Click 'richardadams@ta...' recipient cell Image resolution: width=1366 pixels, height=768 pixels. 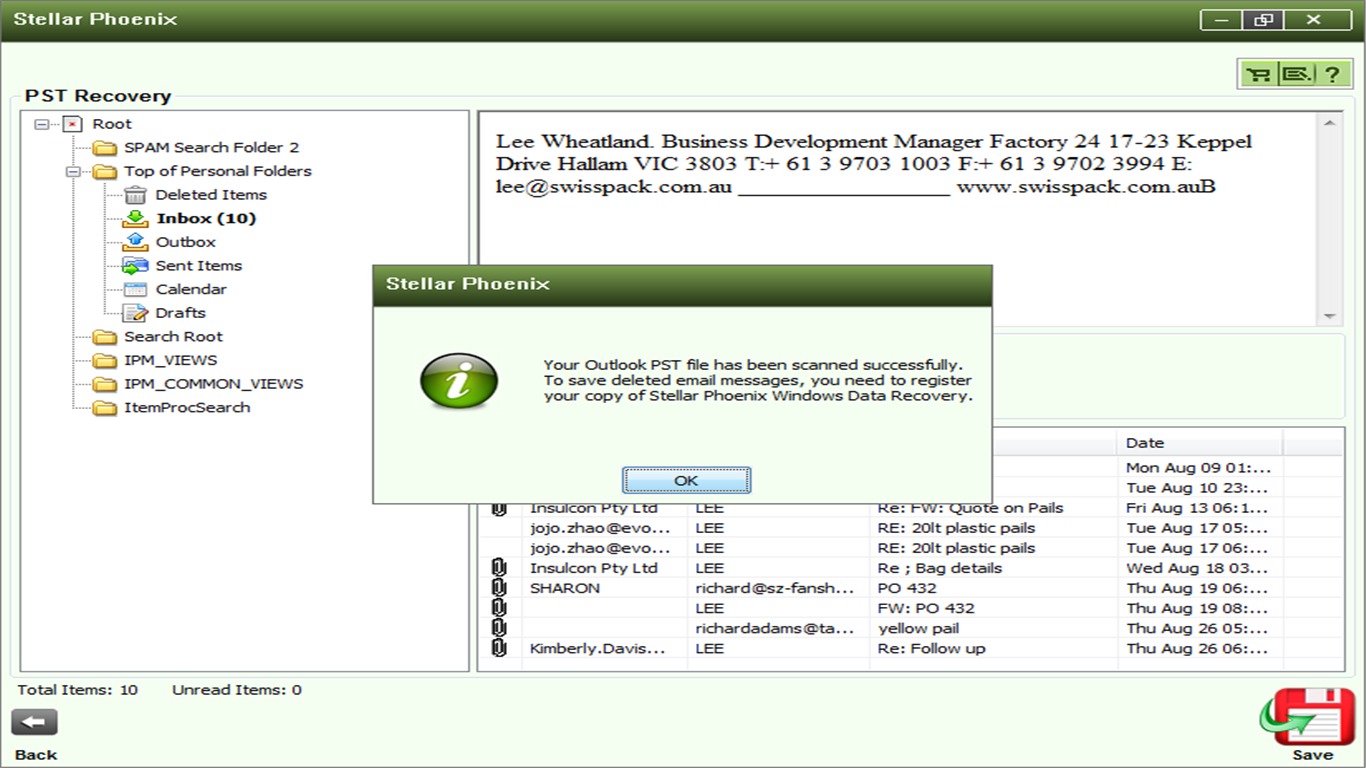coord(775,628)
